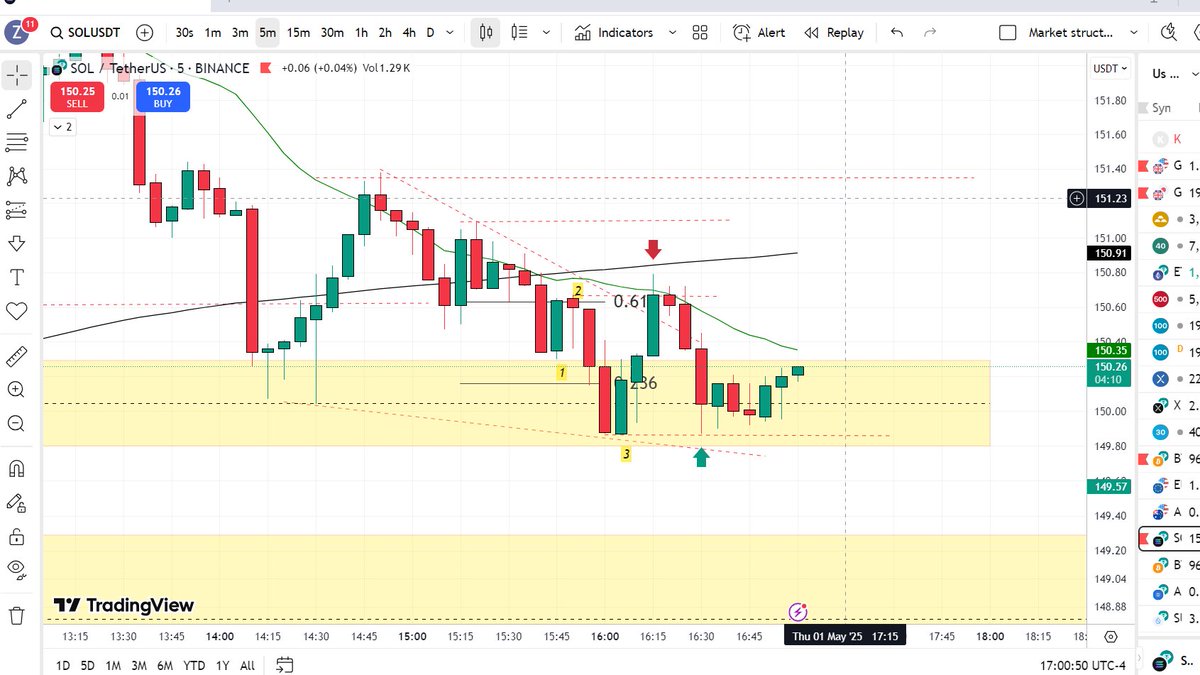Click the trash Remove objects icon
Viewport: 1200px width, 675px height.
pyautogui.click(x=17, y=615)
